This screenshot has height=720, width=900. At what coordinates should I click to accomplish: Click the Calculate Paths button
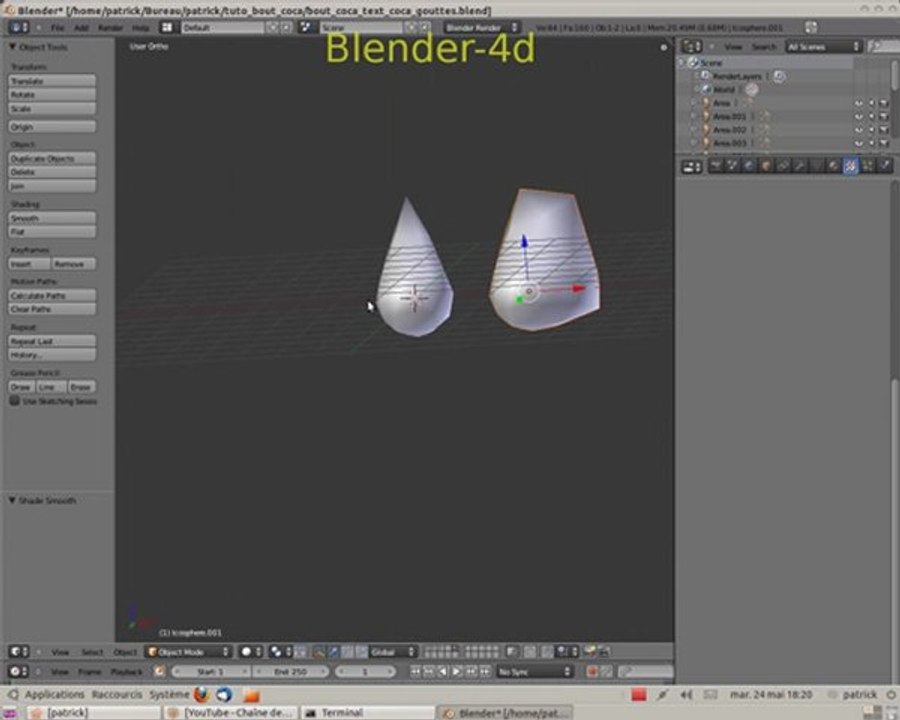[52, 295]
